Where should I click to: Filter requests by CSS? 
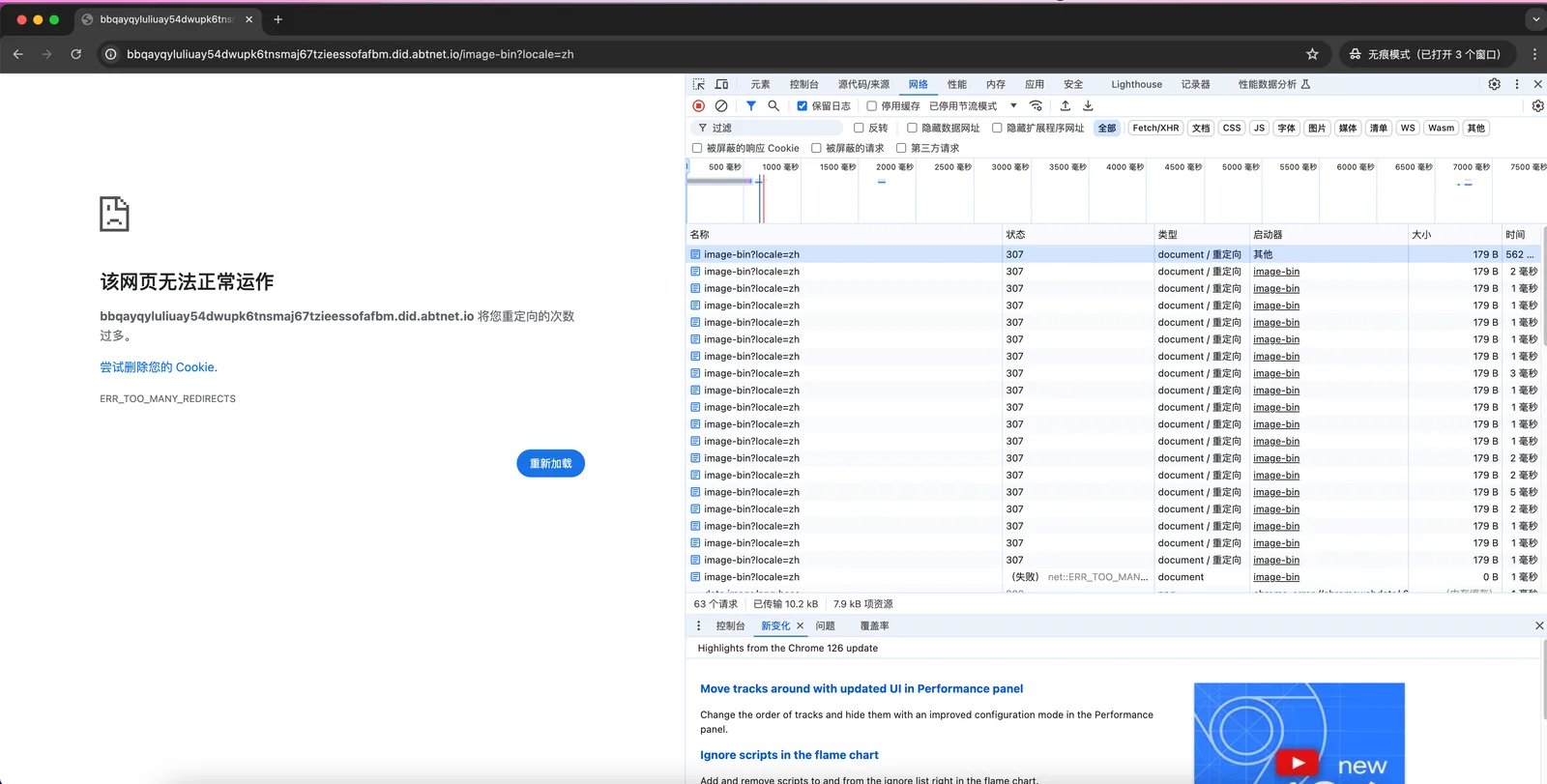(1232, 128)
